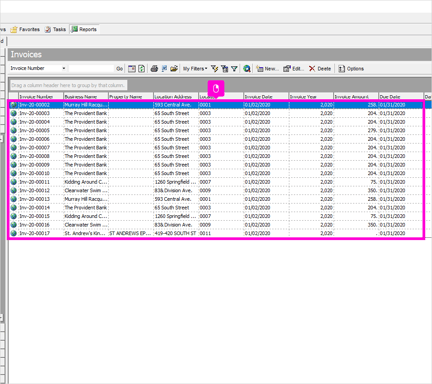
Task: Click globe icon of row Inv-20-00014
Action: [13, 208]
